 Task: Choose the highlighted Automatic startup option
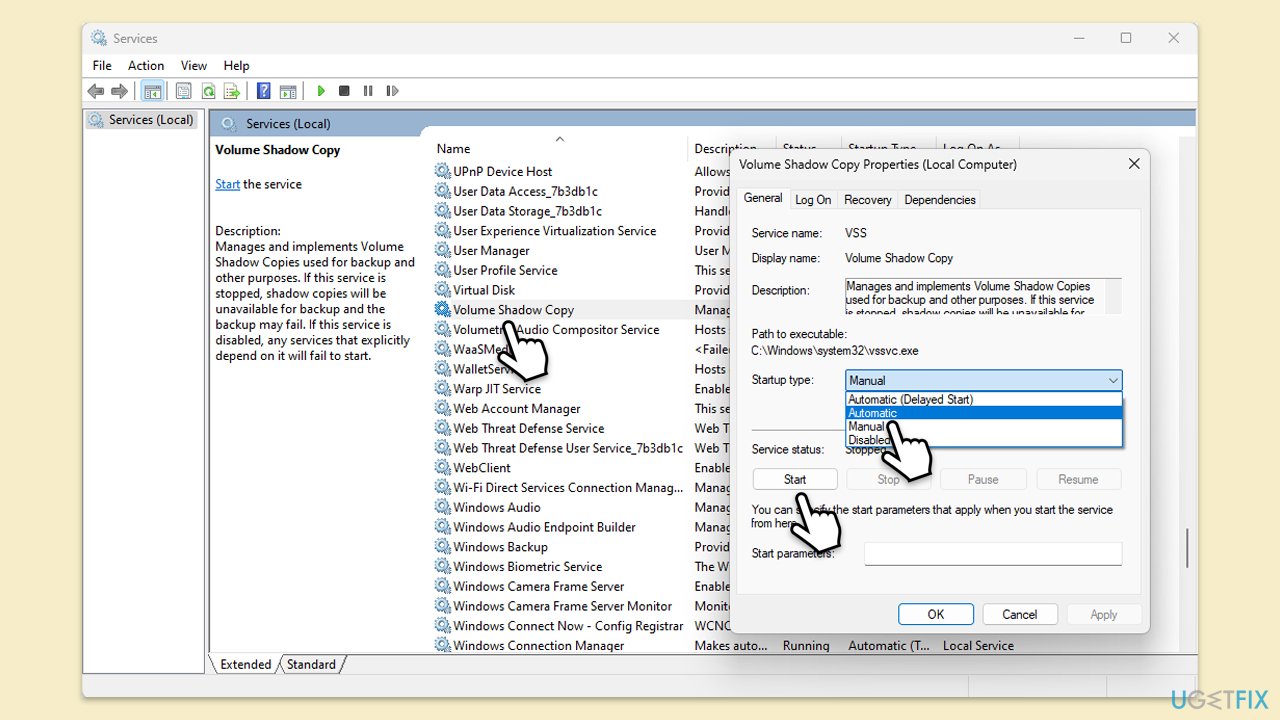point(984,413)
